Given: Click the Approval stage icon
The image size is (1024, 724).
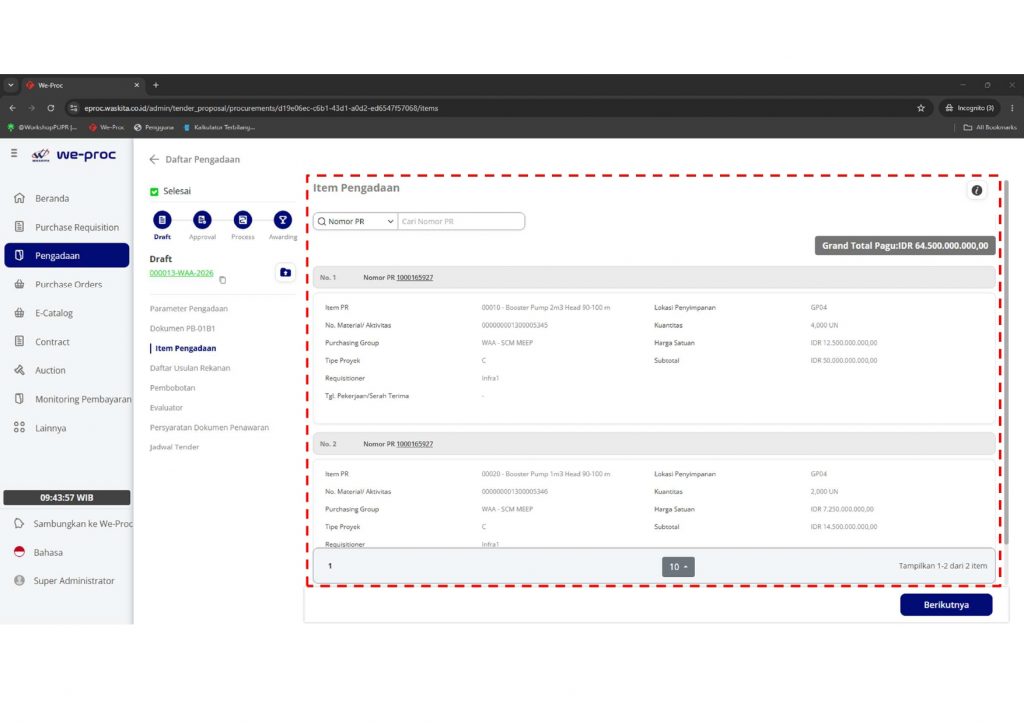Looking at the screenshot, I should 202,220.
